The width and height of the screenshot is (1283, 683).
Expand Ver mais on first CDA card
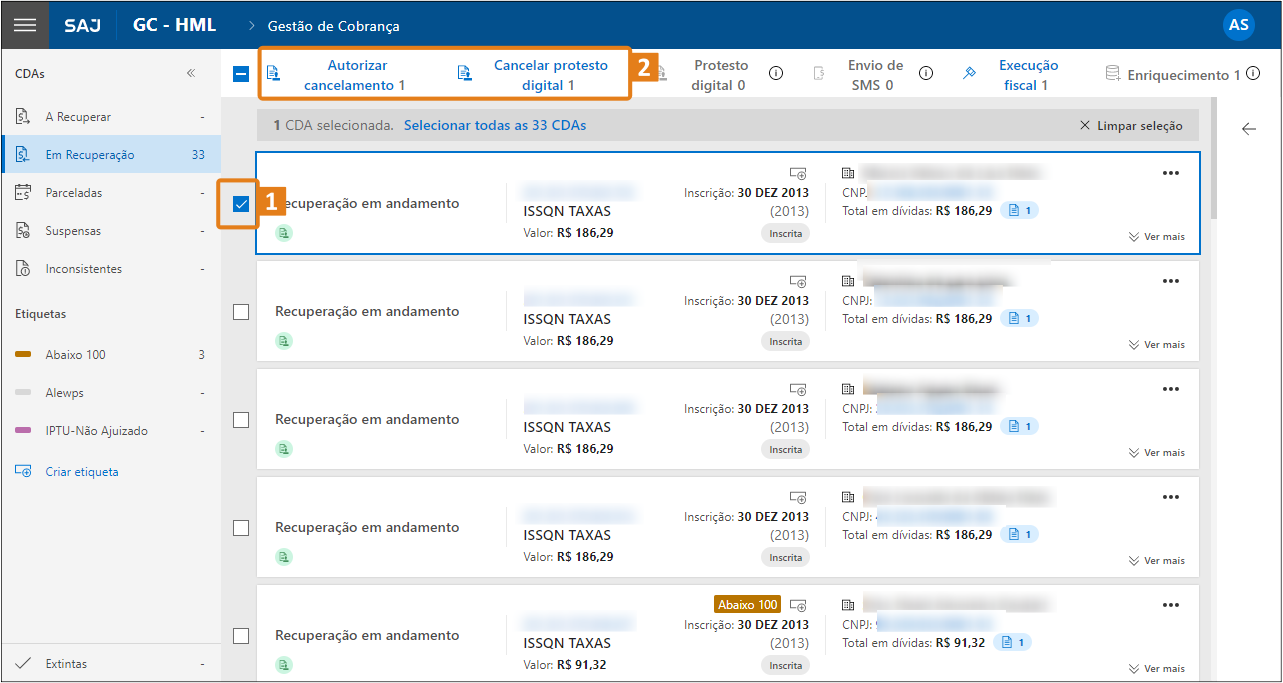coord(1156,237)
